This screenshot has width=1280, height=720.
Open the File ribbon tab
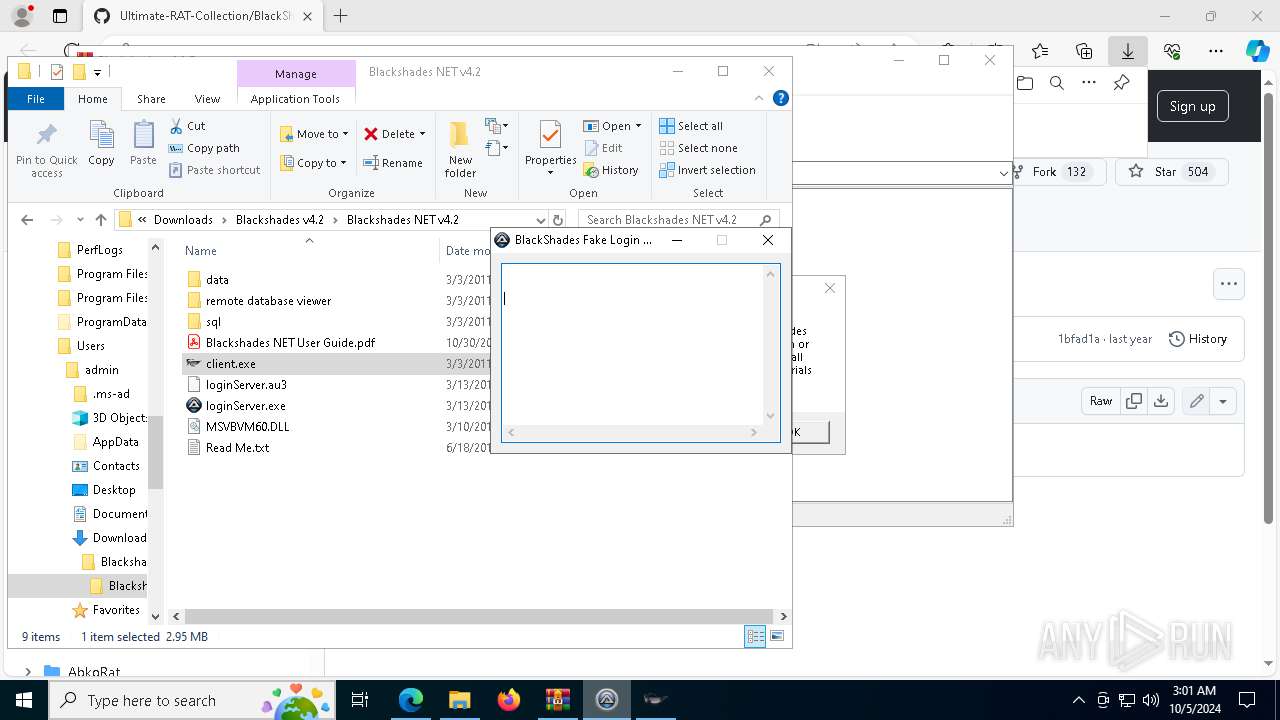36,99
